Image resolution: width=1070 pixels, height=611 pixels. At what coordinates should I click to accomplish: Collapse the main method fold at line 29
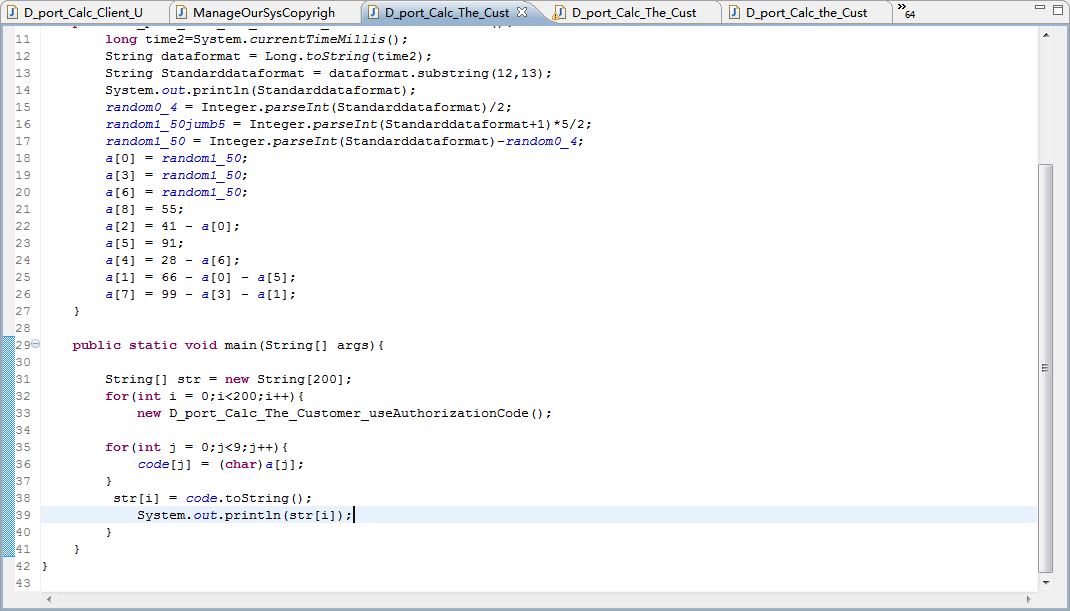36,344
